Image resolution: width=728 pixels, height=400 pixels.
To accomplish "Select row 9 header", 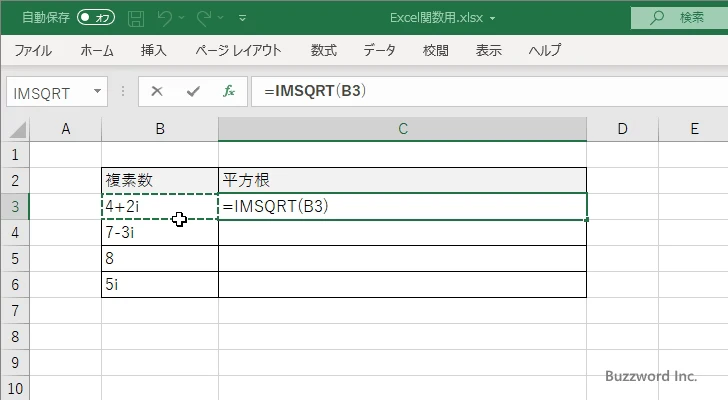I will click(x=15, y=362).
